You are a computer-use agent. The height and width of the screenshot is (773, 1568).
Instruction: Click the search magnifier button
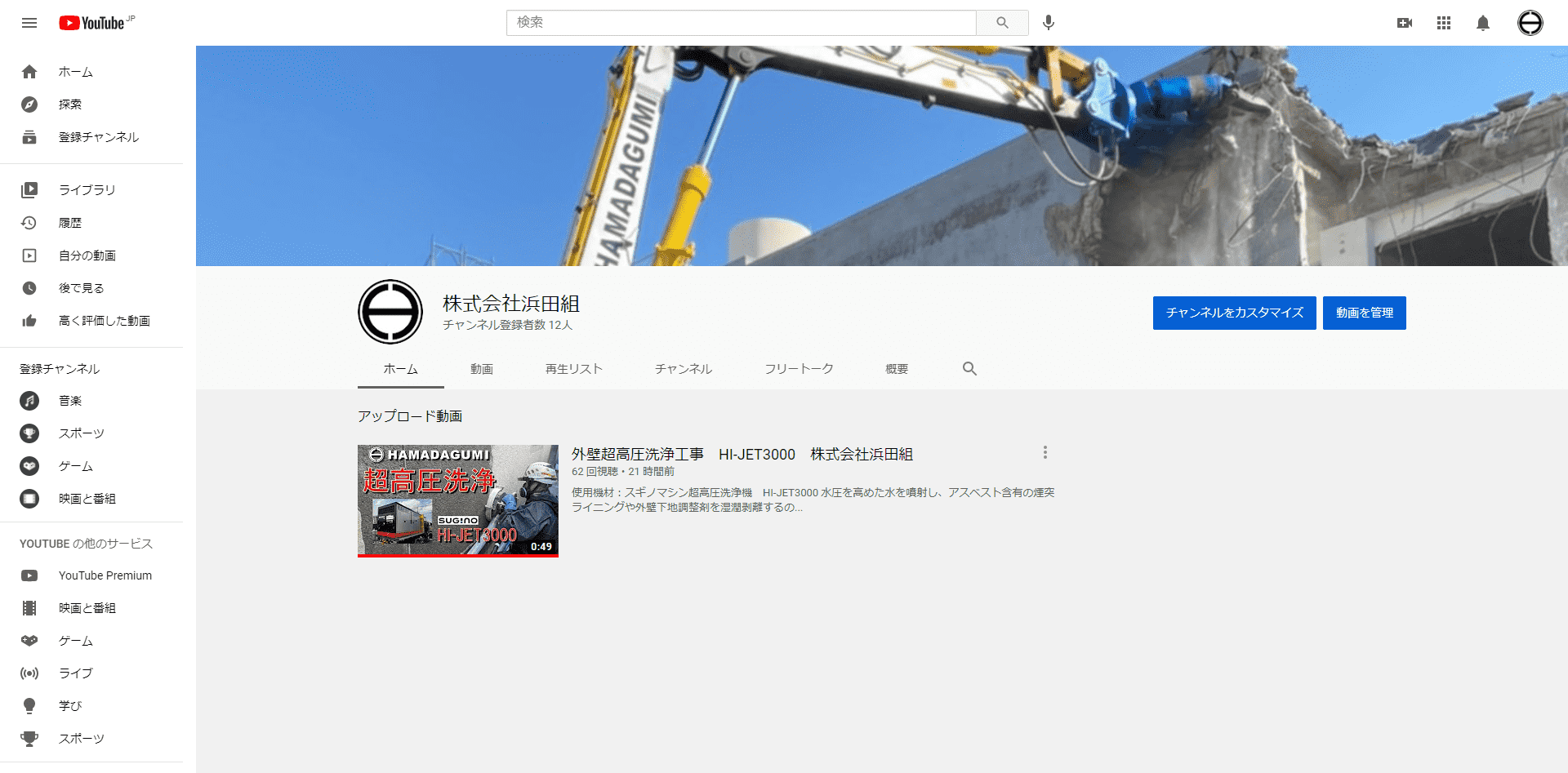pos(1002,23)
